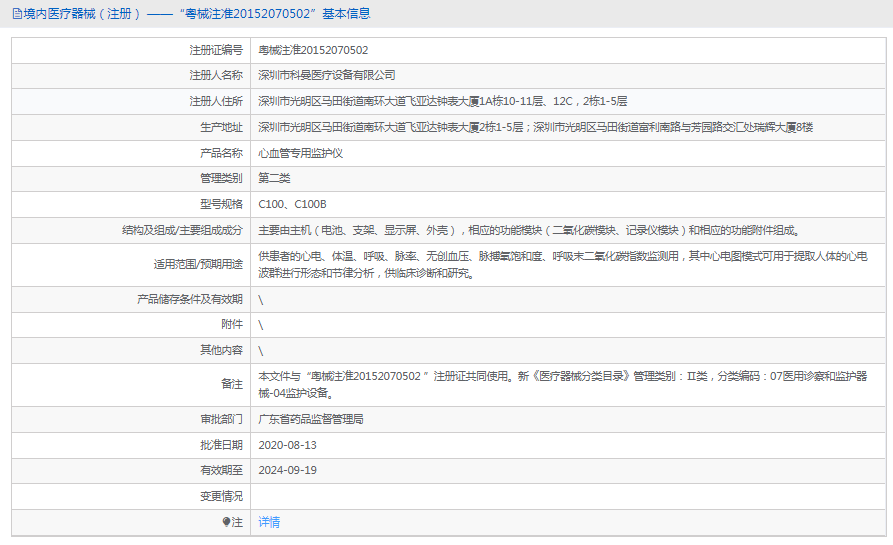Click remark text starting 本文件与
The height and width of the screenshot is (545, 893).
click(x=563, y=384)
